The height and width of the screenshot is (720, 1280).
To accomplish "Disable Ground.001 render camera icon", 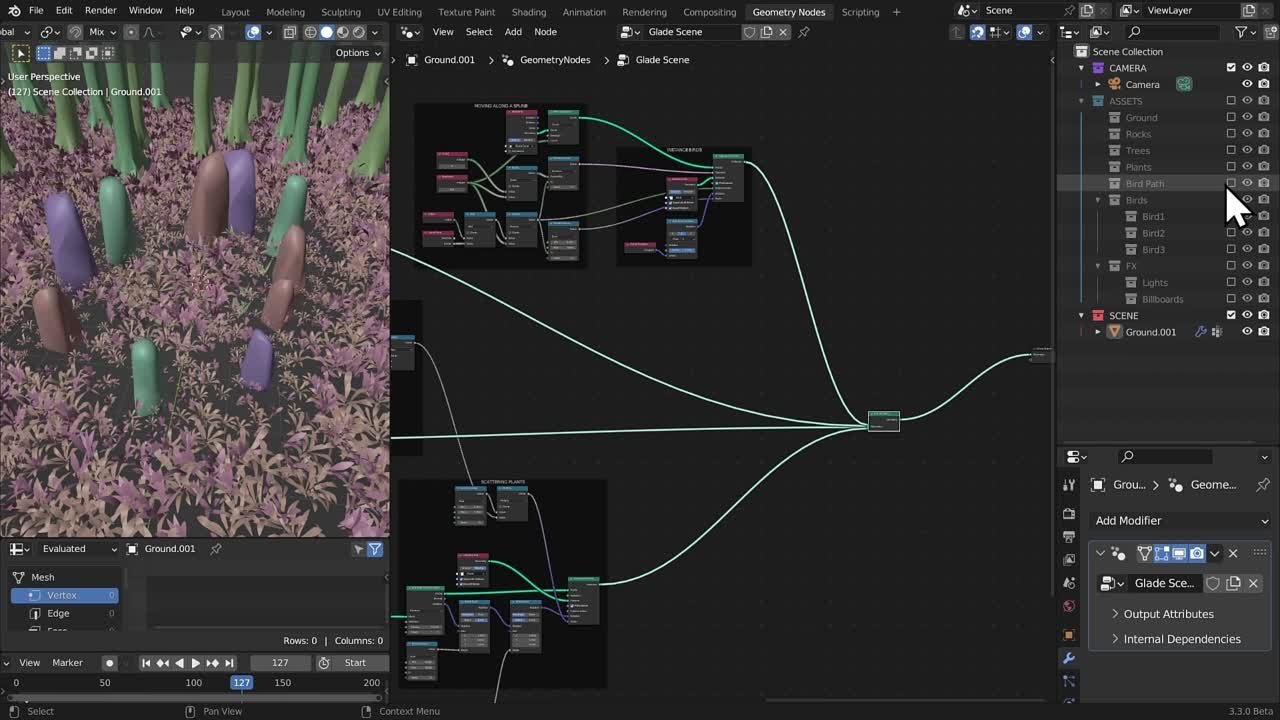I will tap(1264, 332).
